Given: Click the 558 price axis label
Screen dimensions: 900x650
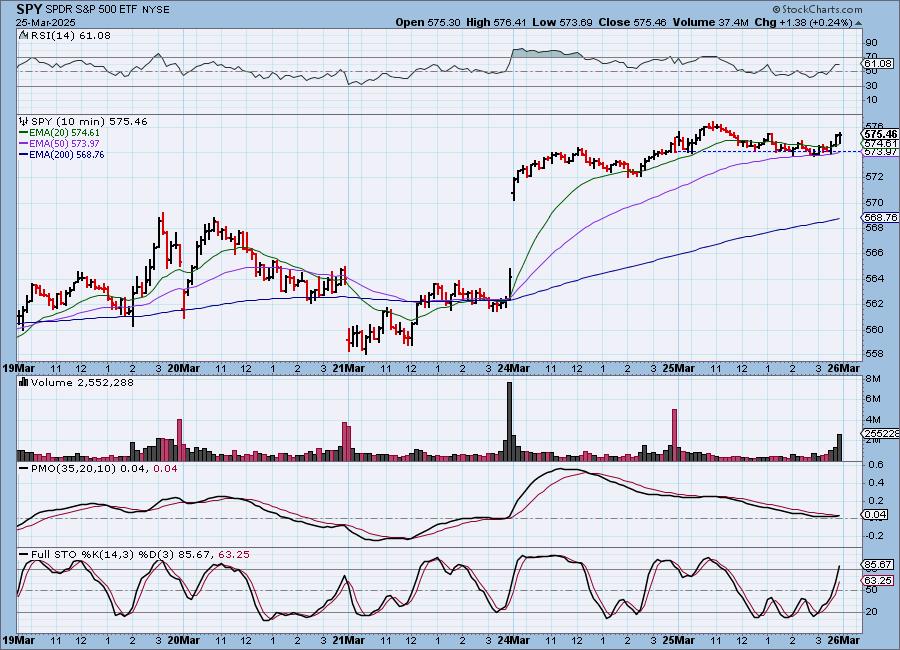Looking at the screenshot, I should tap(874, 354).
